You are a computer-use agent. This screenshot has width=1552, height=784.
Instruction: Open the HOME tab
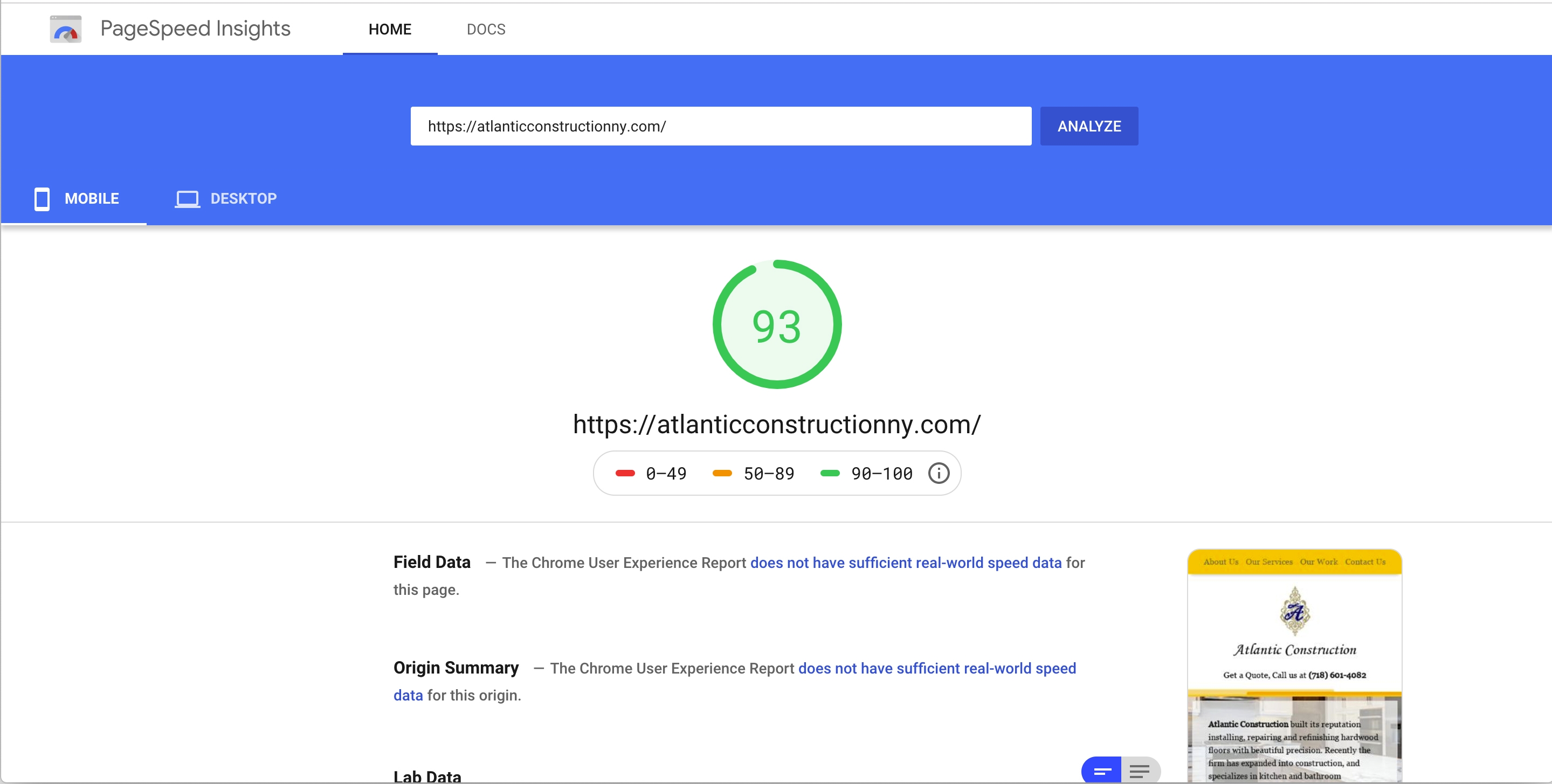[x=390, y=29]
